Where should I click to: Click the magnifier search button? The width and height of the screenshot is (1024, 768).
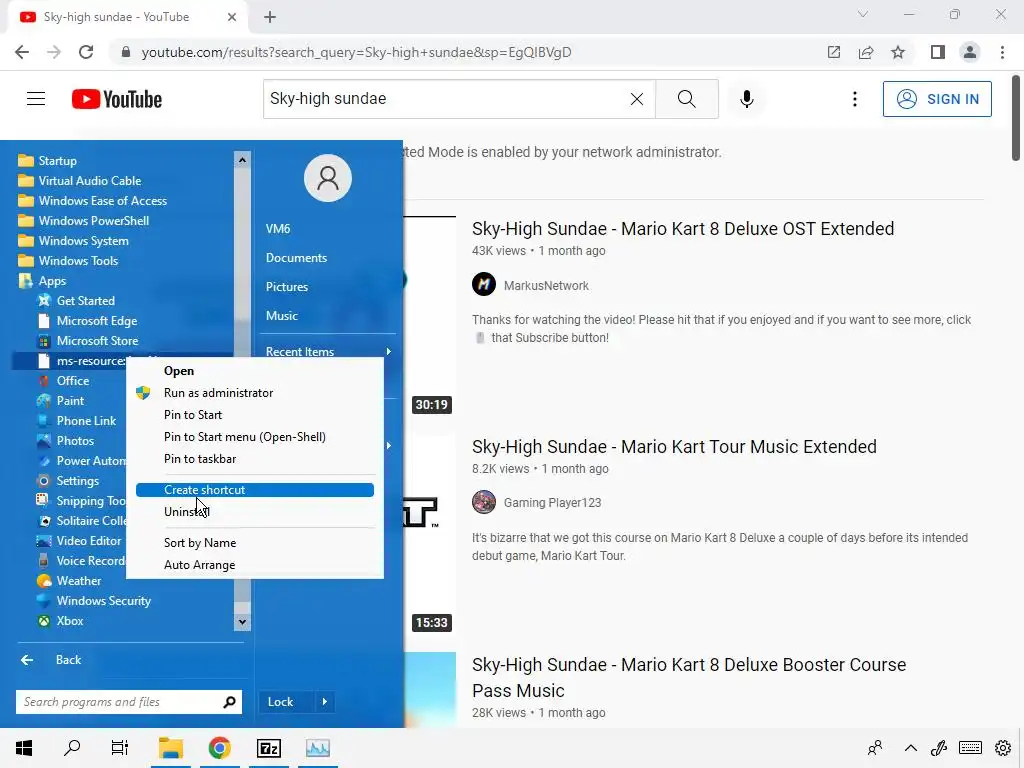click(686, 99)
